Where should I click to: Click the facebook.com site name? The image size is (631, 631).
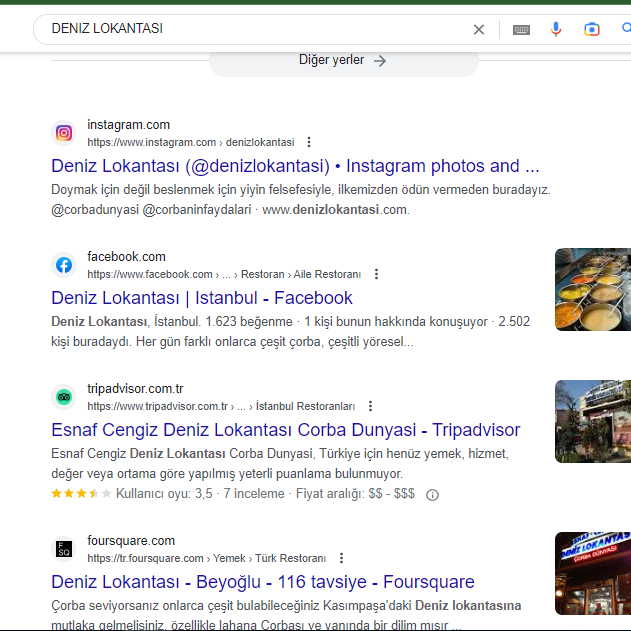pos(126,257)
